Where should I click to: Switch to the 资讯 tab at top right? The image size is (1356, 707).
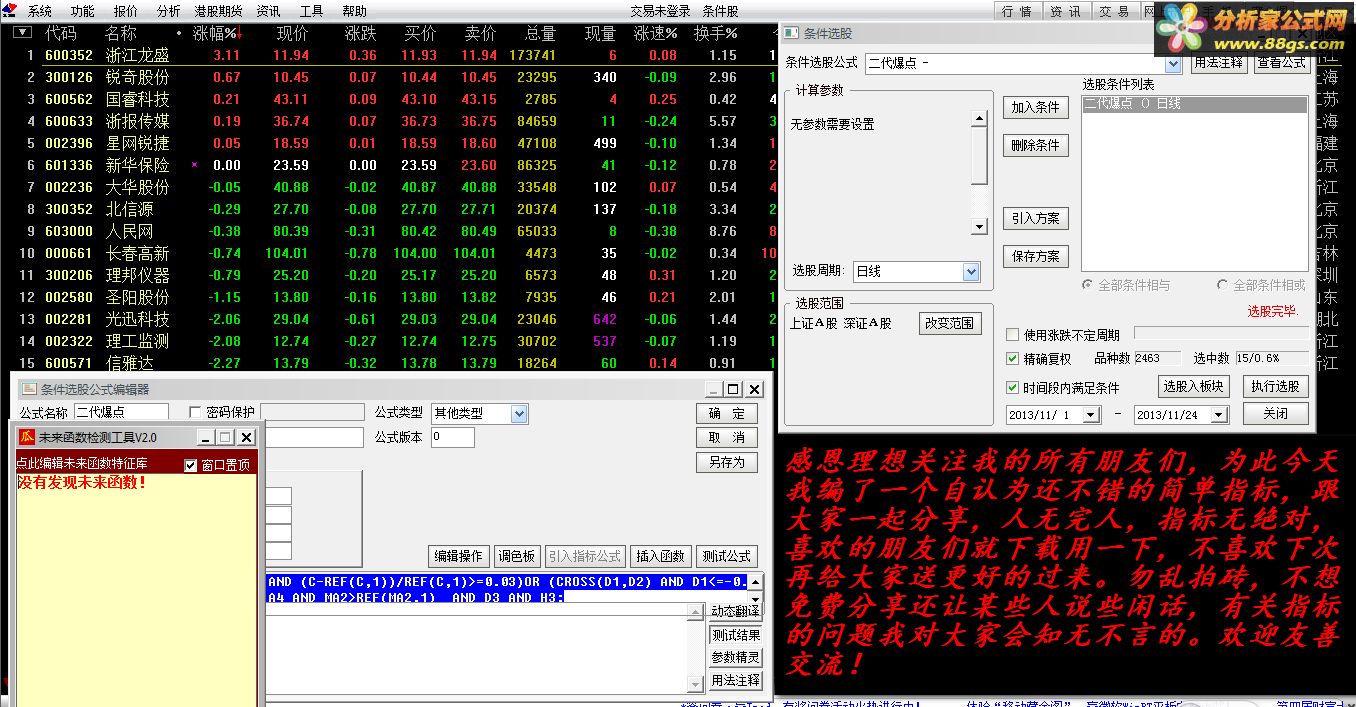(x=1065, y=11)
